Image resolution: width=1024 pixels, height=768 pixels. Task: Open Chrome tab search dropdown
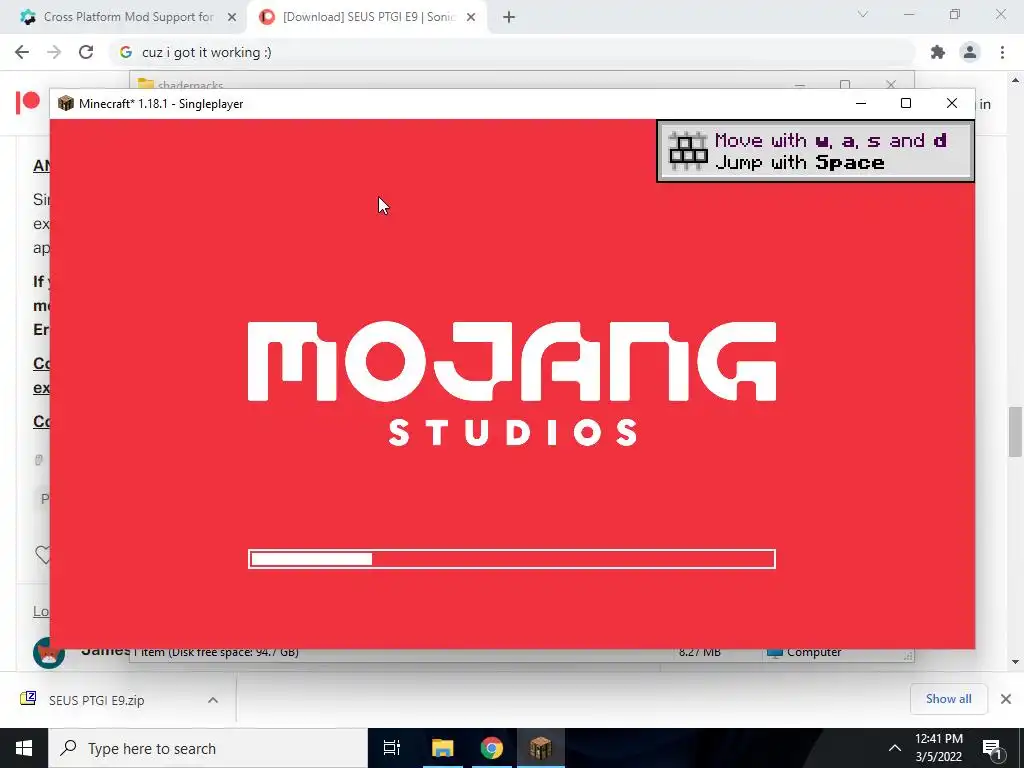(x=863, y=14)
